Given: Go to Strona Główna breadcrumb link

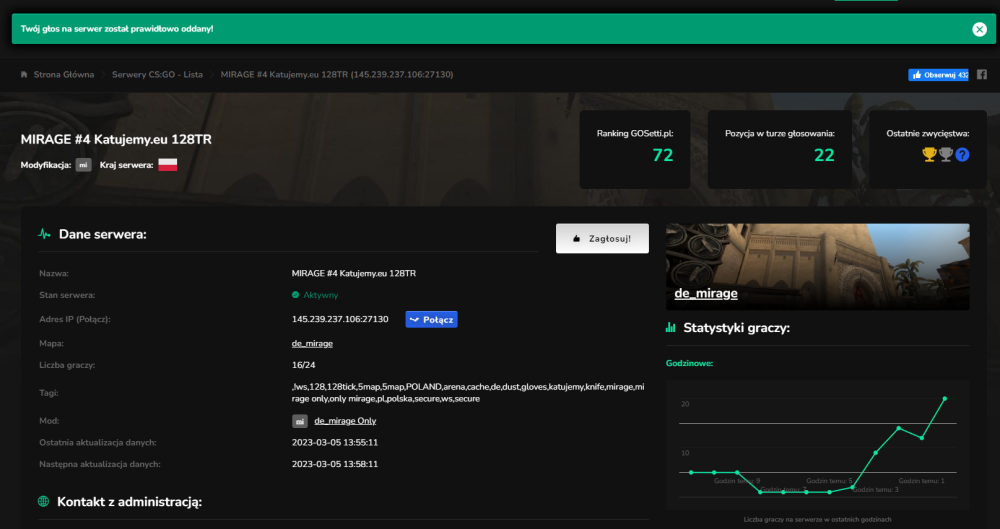Looking at the screenshot, I should (64, 75).
